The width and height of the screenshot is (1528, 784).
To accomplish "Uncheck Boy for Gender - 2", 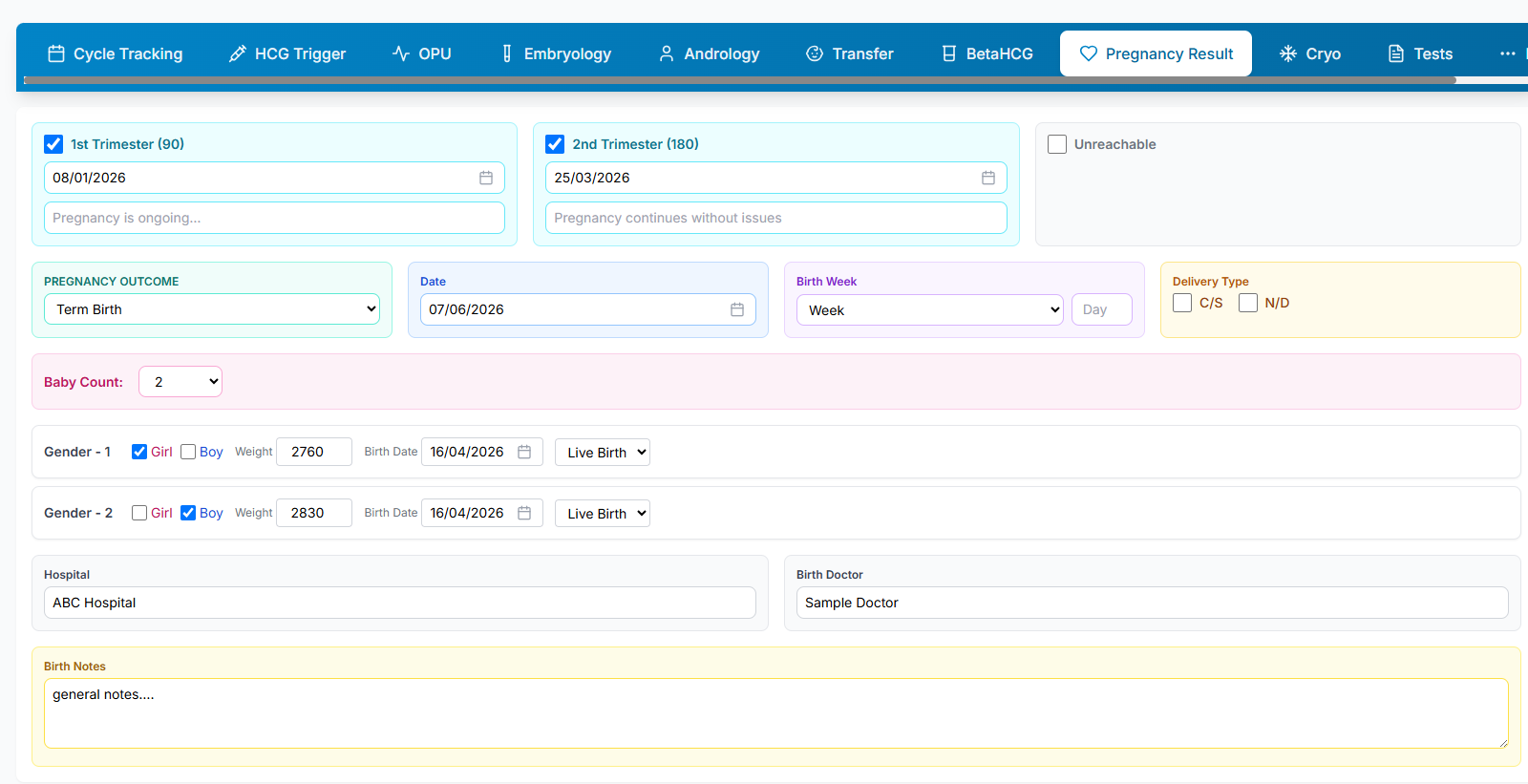I will coord(188,513).
